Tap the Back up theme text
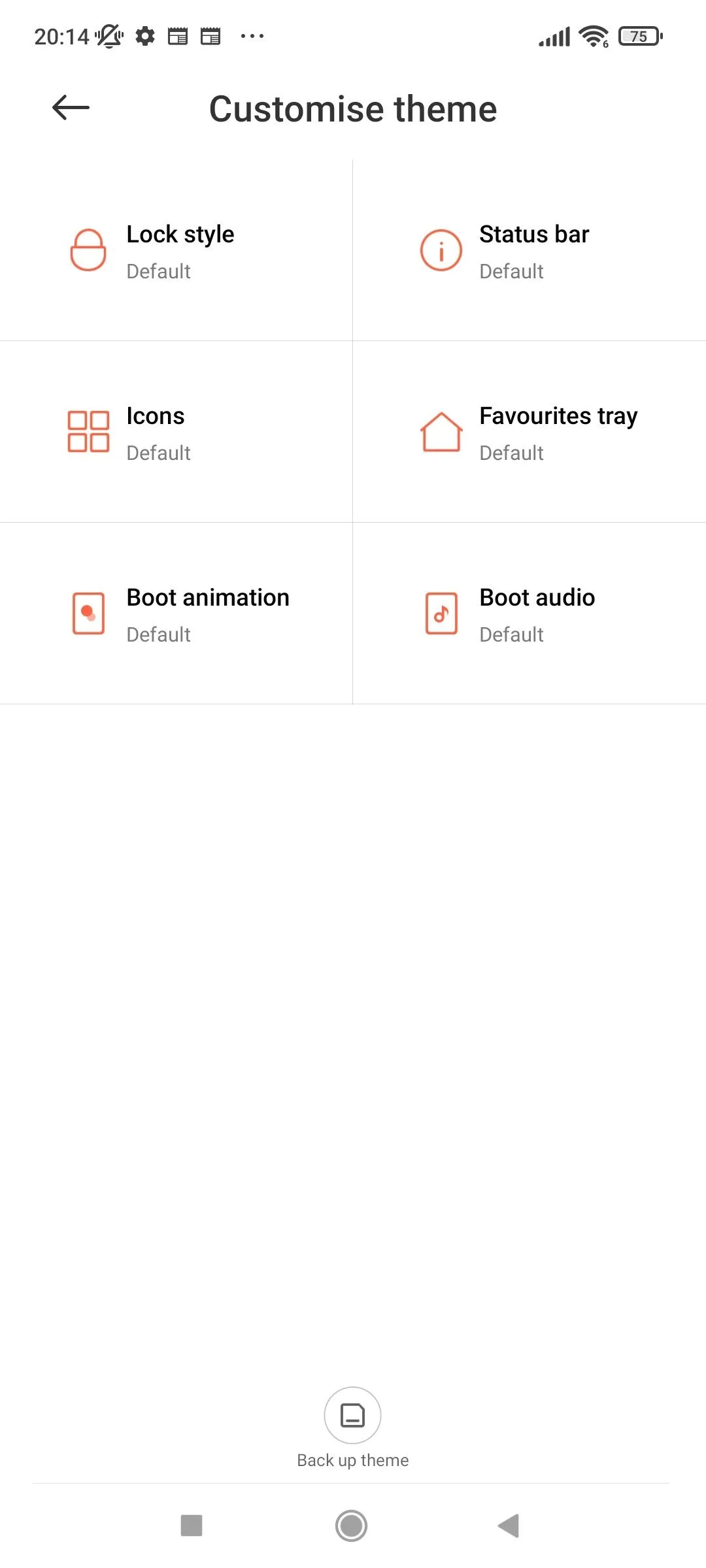 tap(353, 1460)
